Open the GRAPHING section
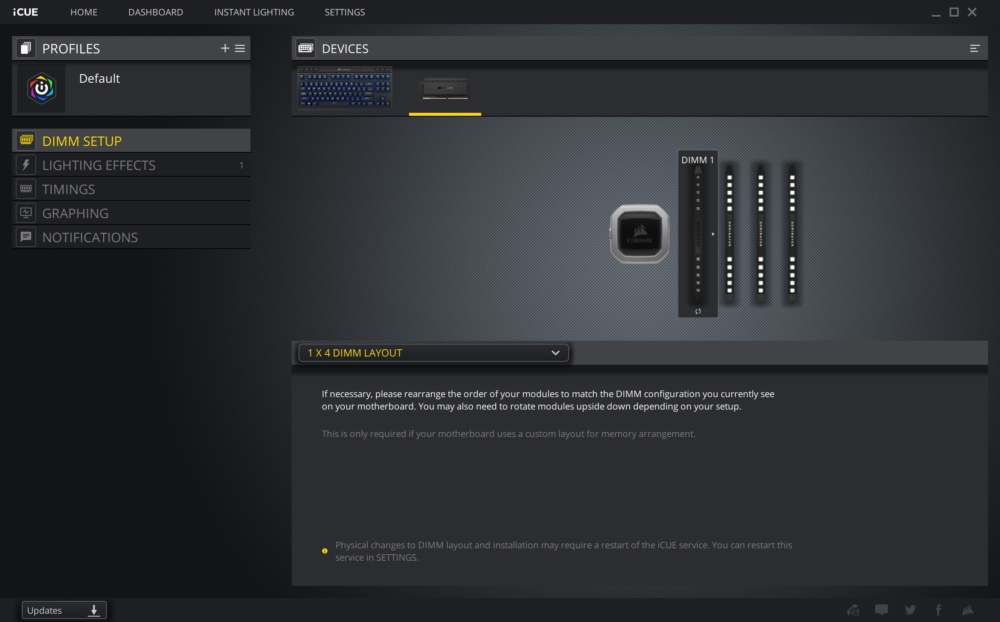The height and width of the screenshot is (622, 1000). [131, 213]
